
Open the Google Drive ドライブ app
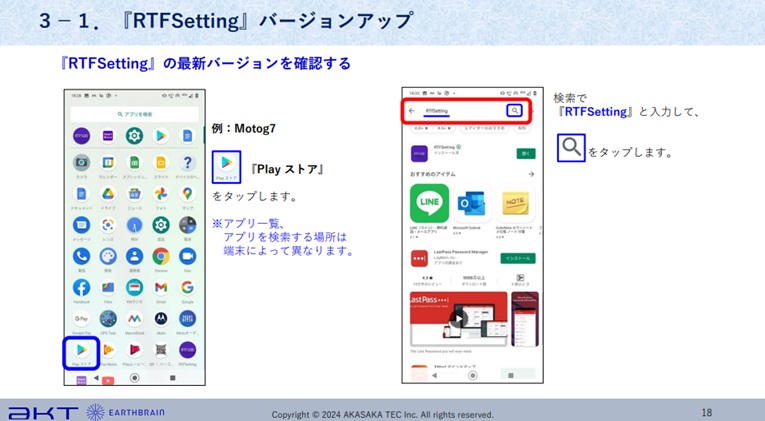coord(108,194)
